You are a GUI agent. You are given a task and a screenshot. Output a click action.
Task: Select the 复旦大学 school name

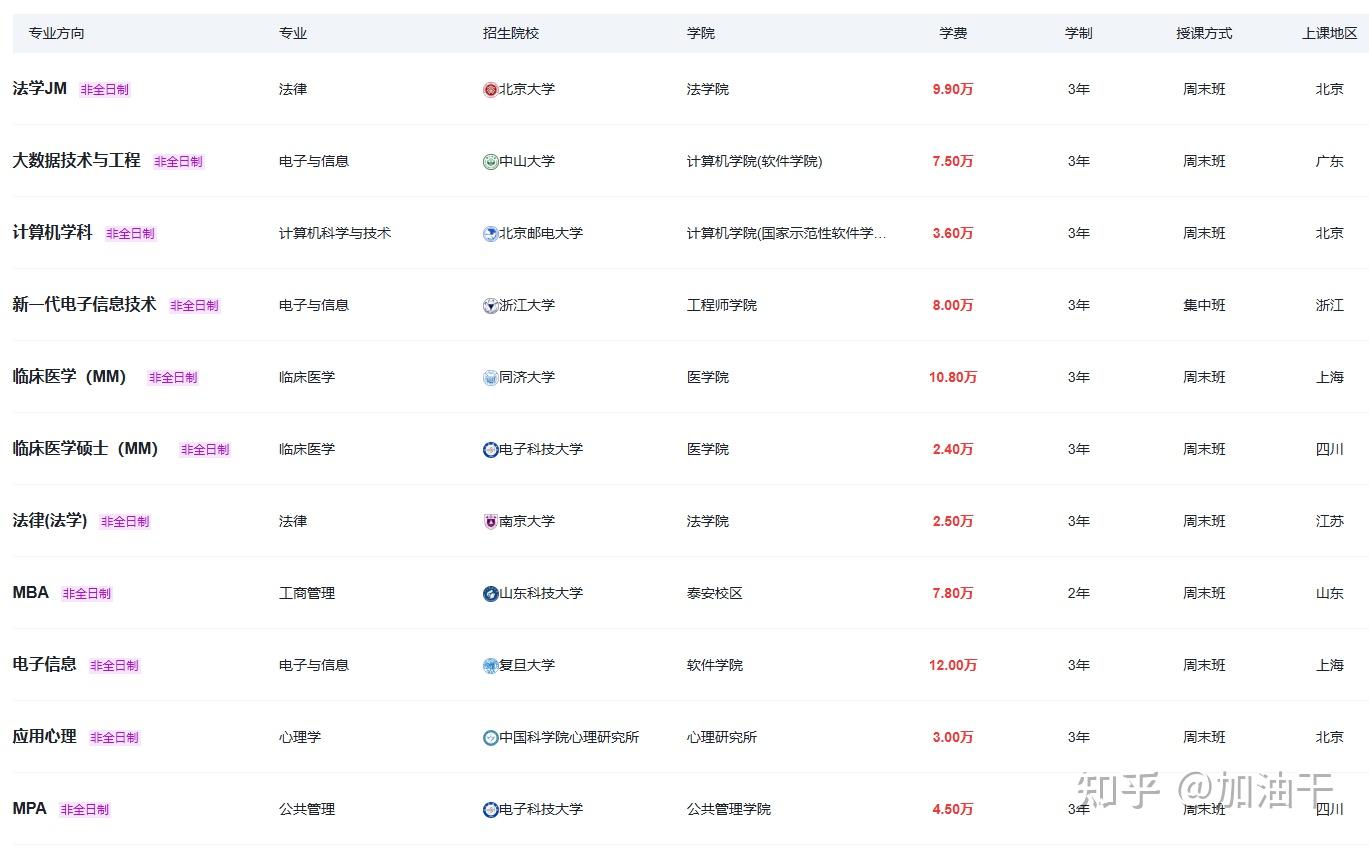[x=527, y=665]
